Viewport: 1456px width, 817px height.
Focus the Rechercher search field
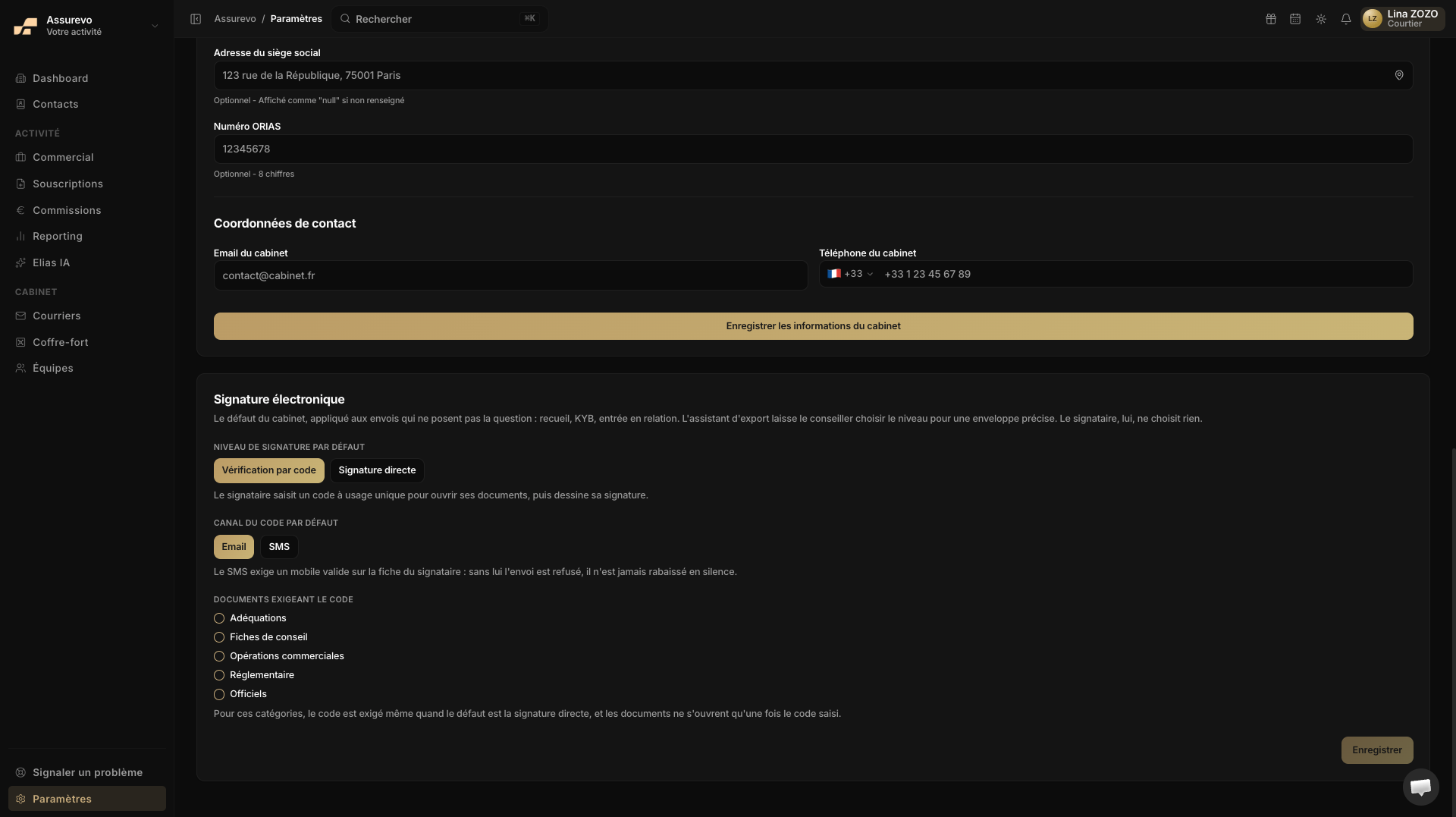coord(440,19)
